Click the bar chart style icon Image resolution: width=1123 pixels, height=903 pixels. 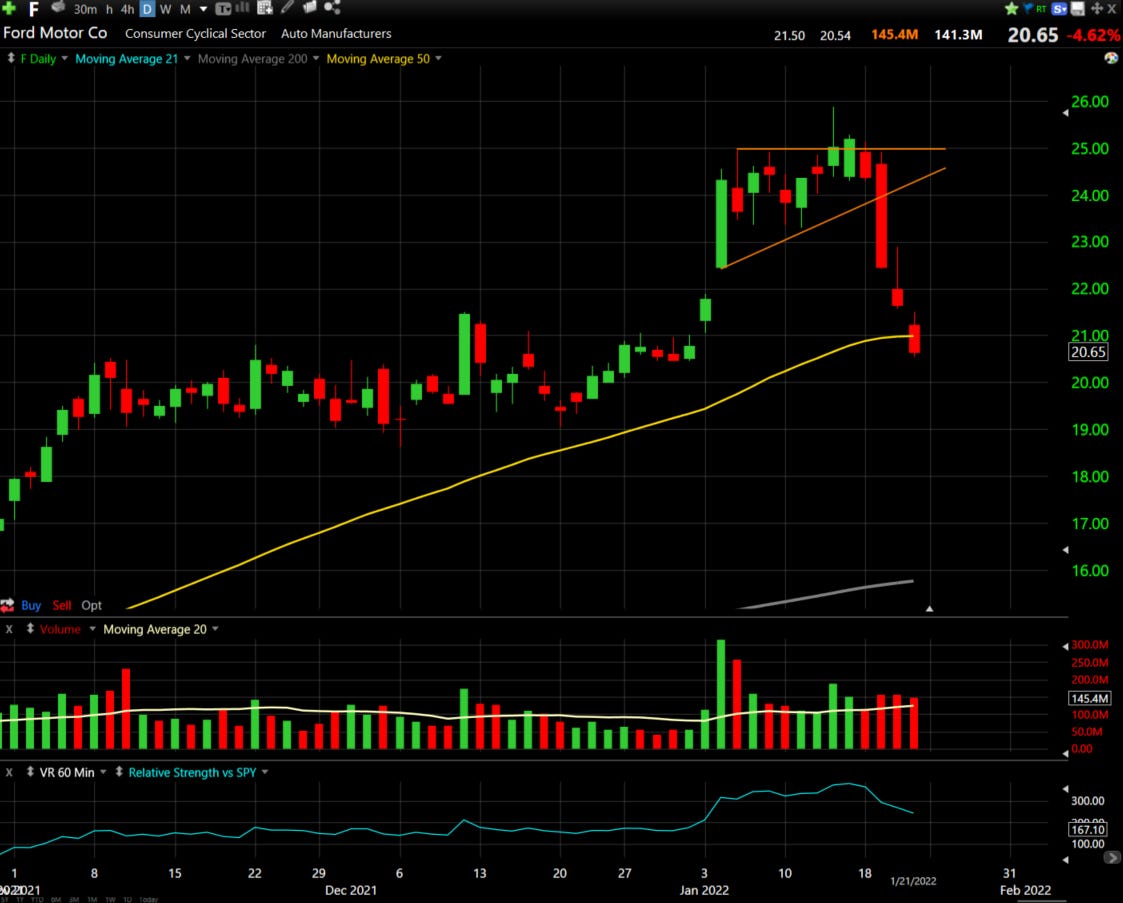(x=243, y=8)
